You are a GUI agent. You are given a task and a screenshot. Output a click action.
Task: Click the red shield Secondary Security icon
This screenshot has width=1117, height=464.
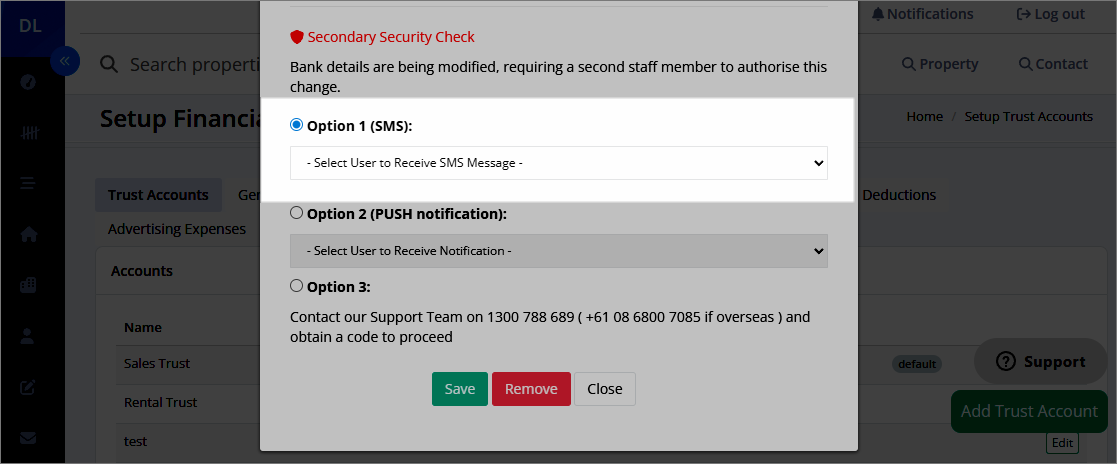click(x=297, y=37)
